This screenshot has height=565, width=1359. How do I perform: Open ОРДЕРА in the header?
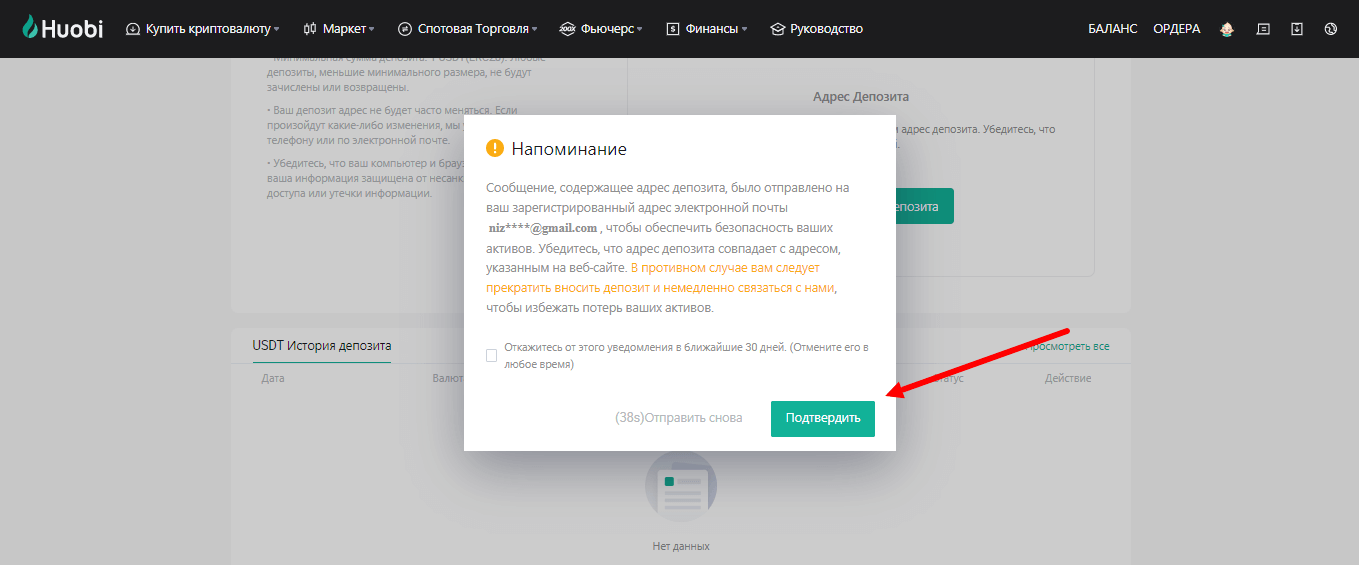[x=1176, y=29]
